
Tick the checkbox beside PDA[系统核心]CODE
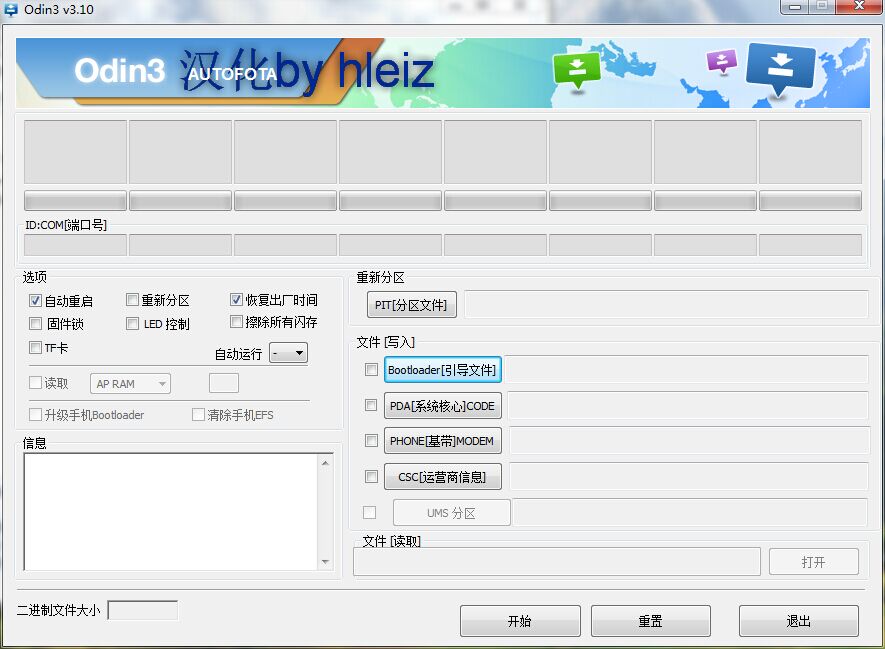tap(371, 405)
